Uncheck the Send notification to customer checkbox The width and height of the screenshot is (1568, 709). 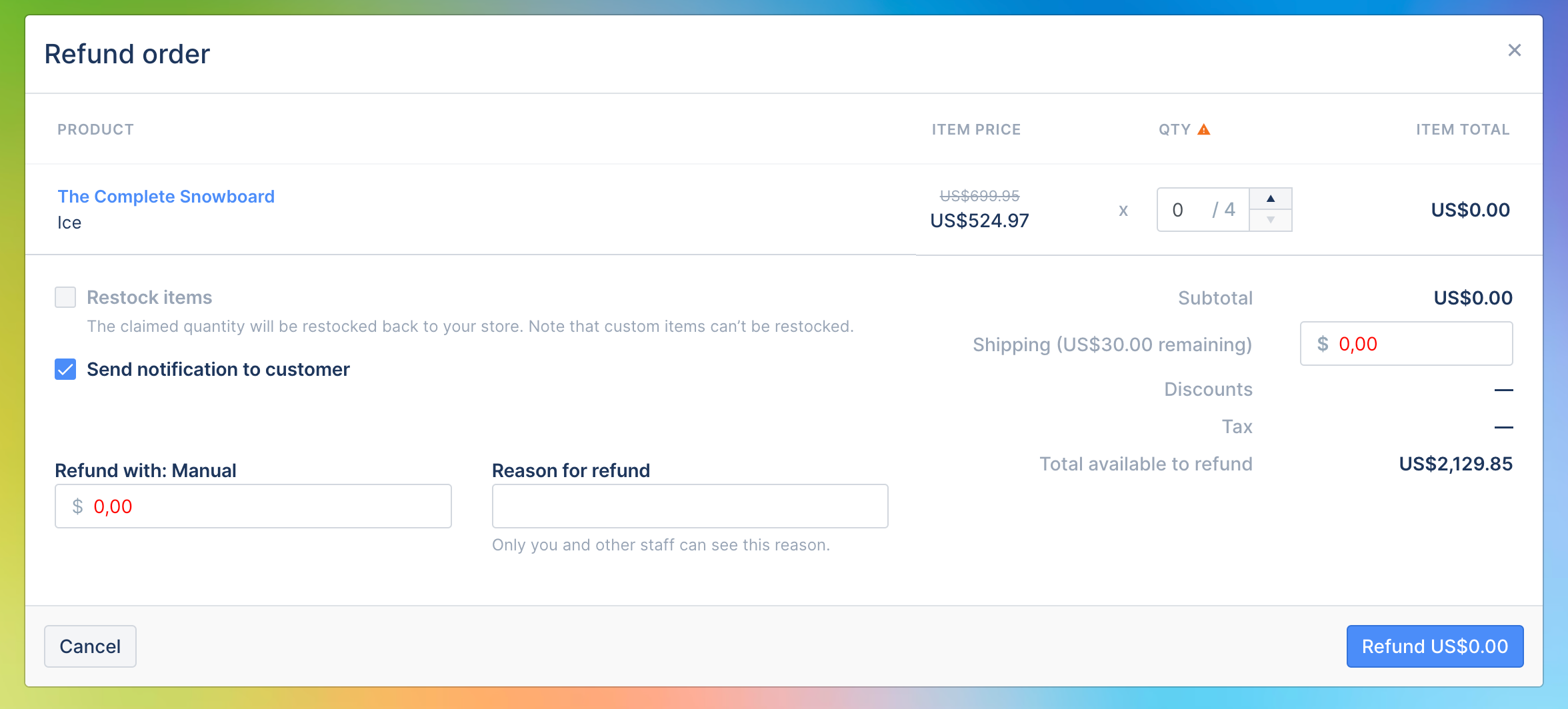(x=65, y=369)
